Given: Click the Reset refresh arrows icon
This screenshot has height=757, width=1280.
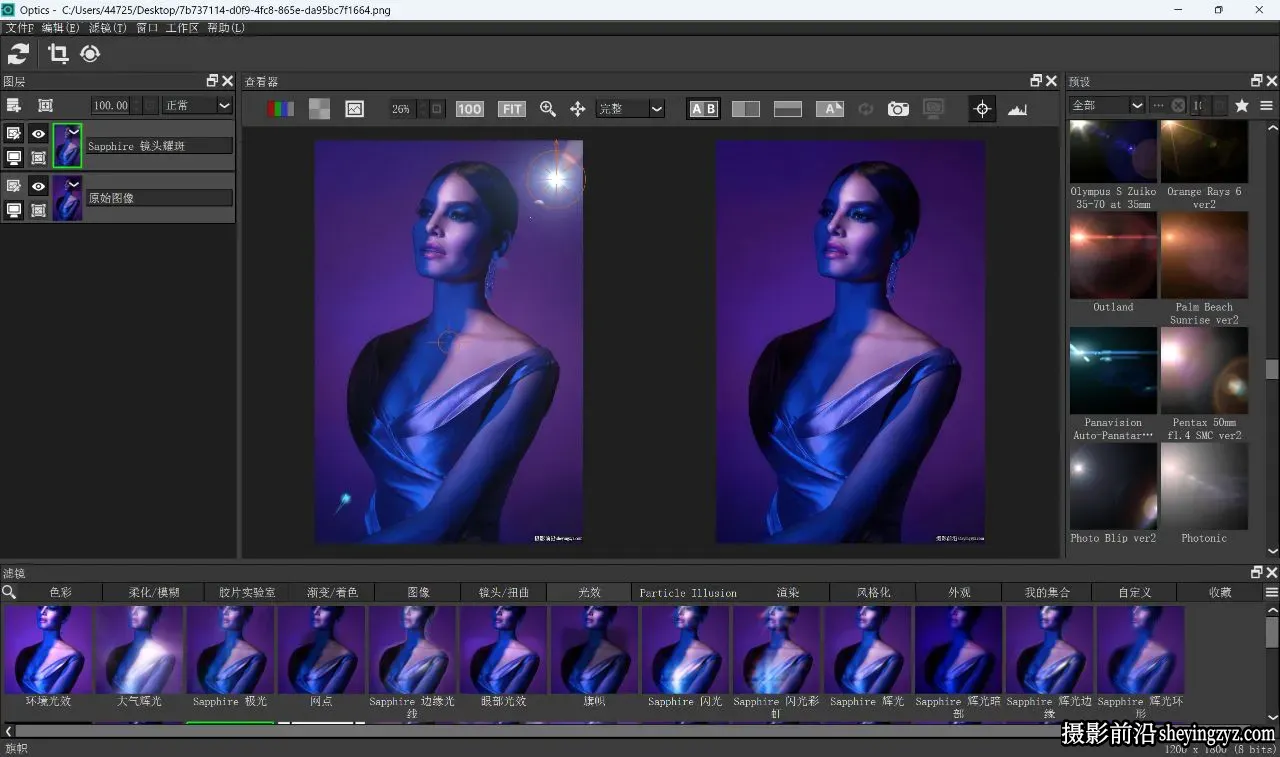Looking at the screenshot, I should coord(19,54).
